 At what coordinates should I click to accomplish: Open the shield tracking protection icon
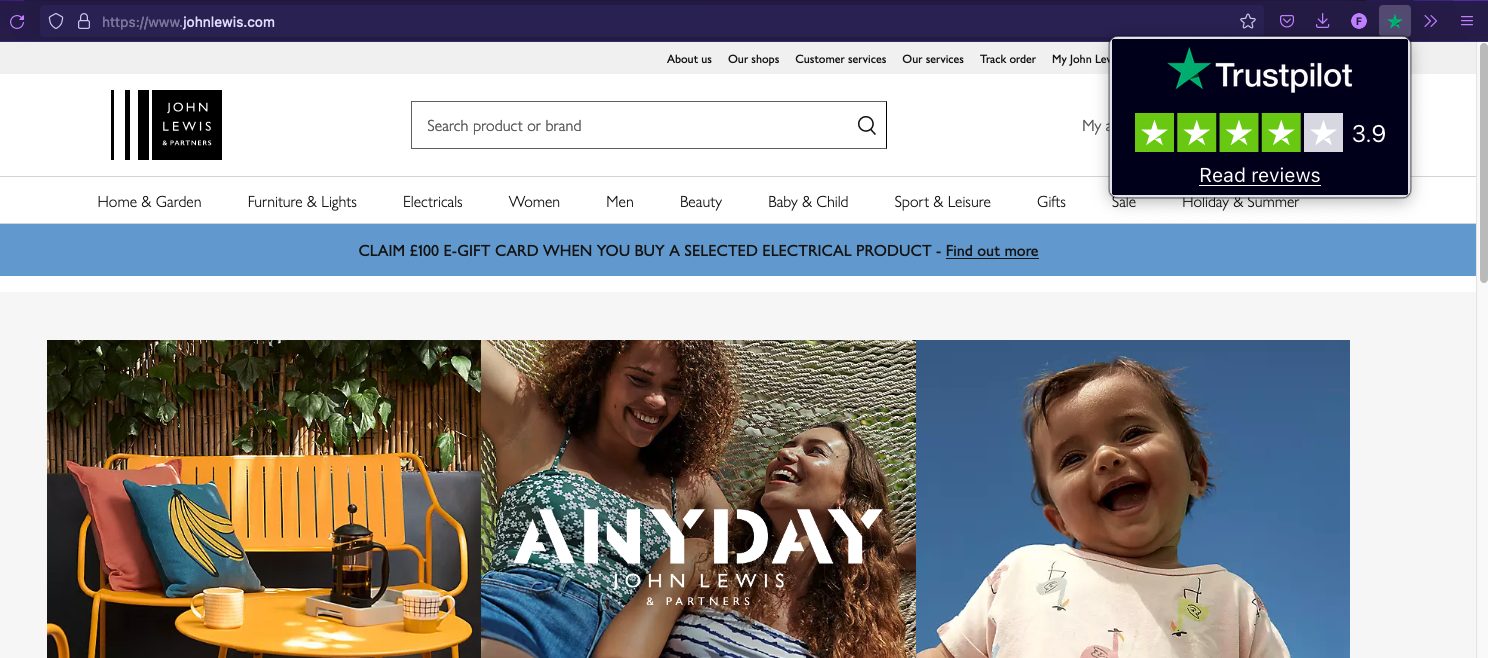(x=56, y=21)
